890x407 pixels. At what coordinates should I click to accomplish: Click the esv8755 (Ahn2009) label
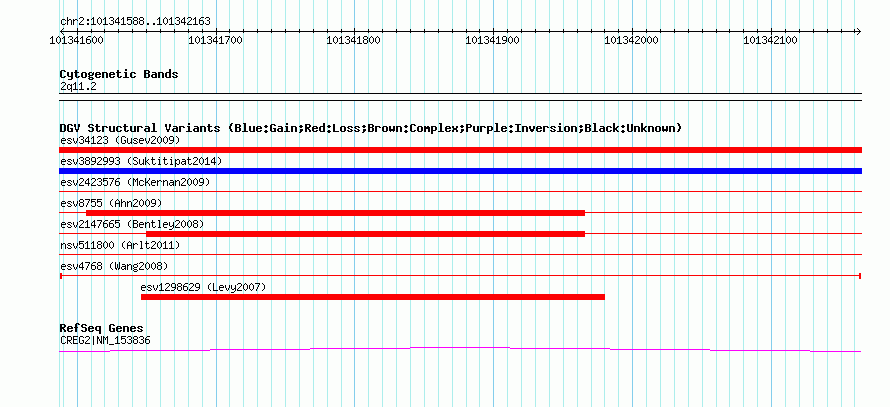tap(111, 203)
